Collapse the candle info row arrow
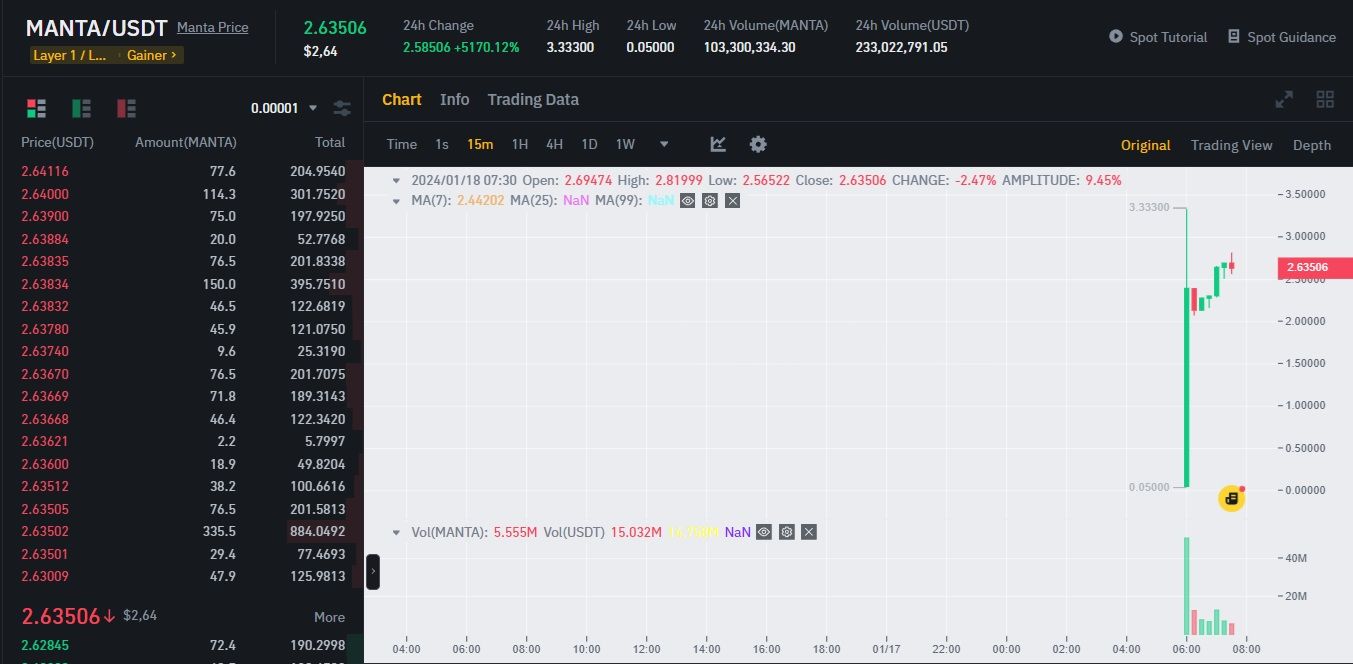1353x664 pixels. coord(398,181)
